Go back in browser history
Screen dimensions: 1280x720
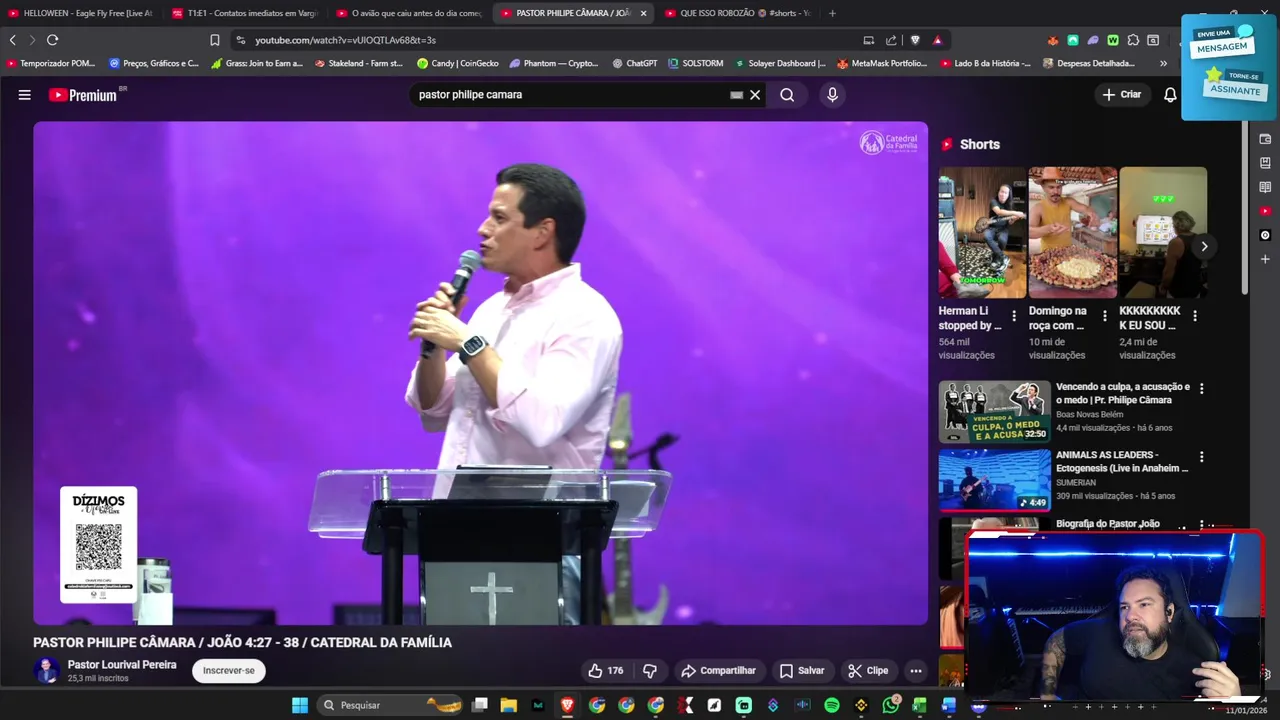[13, 40]
